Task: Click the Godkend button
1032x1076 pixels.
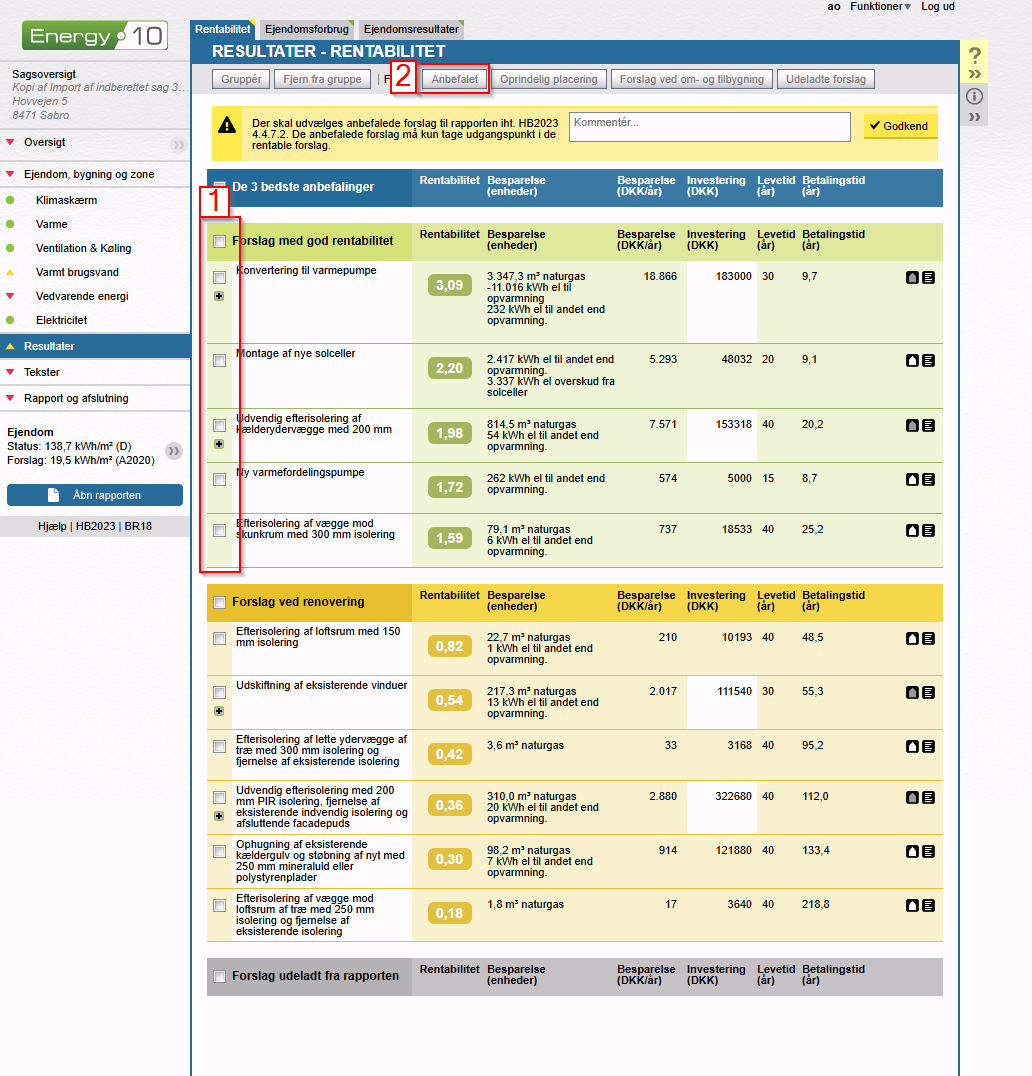Action: [900, 126]
